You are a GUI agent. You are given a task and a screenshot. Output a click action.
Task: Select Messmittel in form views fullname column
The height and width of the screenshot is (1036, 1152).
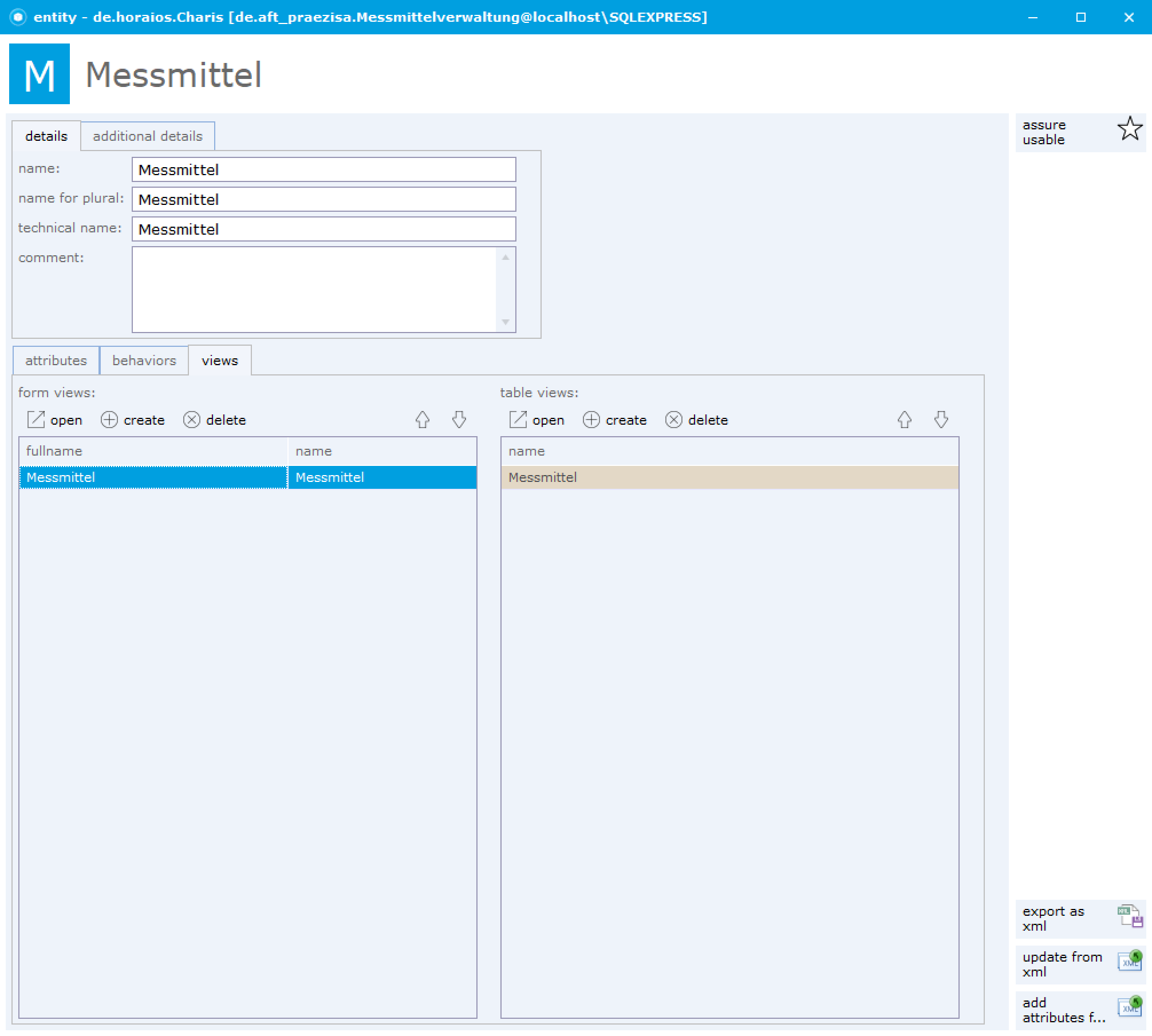[153, 477]
